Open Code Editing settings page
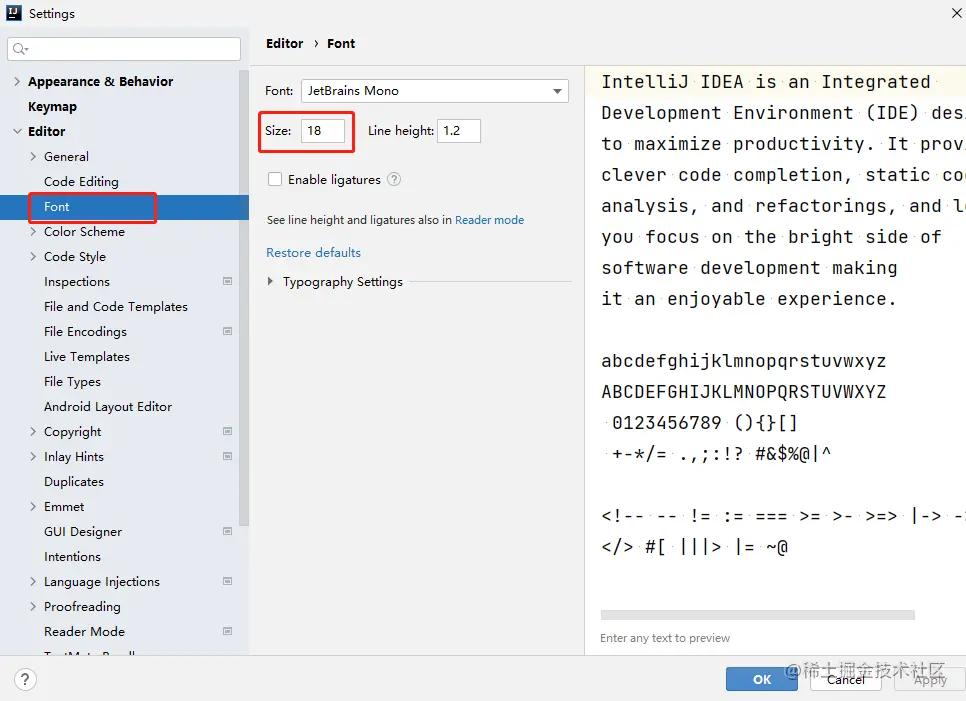 tap(81, 182)
